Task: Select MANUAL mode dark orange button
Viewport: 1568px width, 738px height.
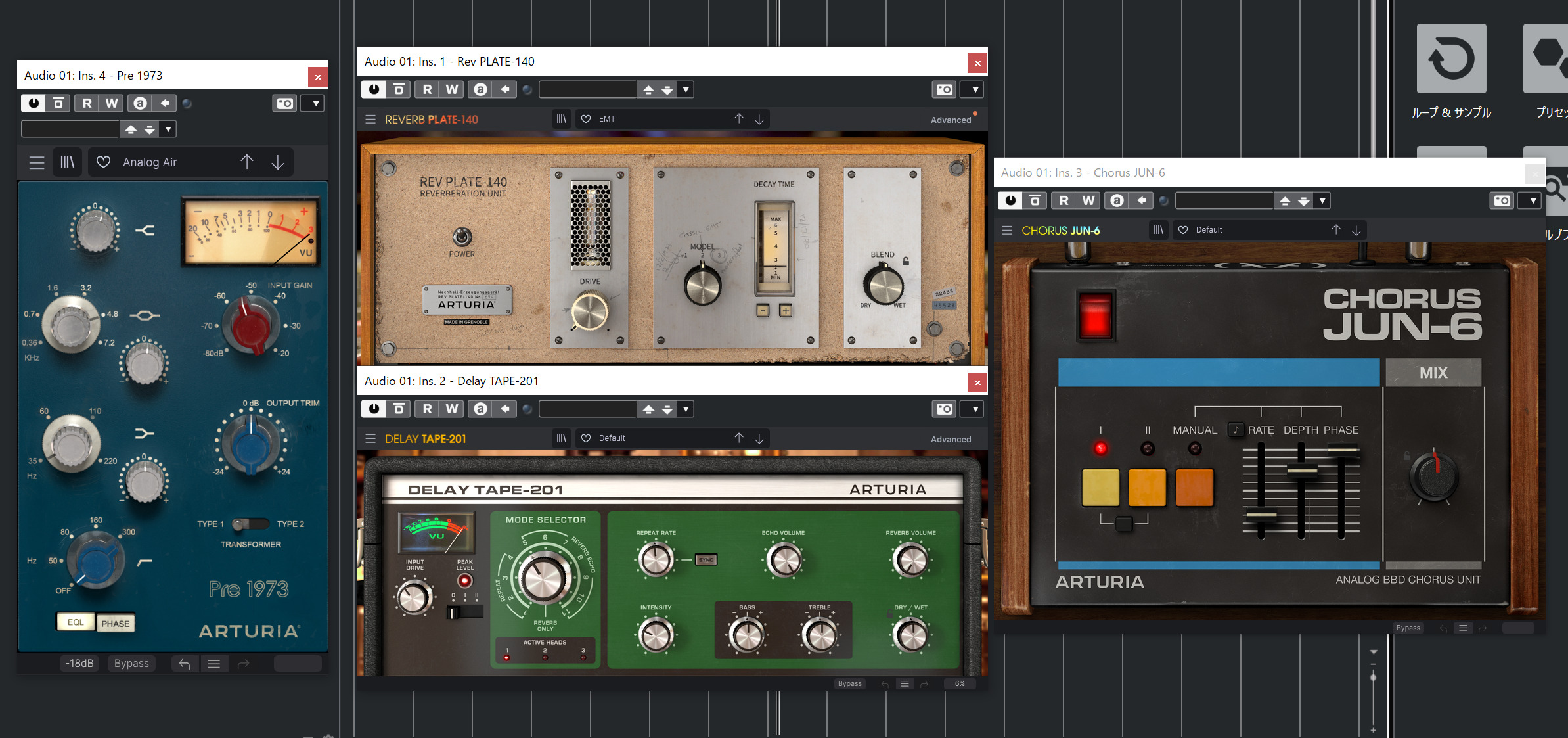Action: point(1194,487)
